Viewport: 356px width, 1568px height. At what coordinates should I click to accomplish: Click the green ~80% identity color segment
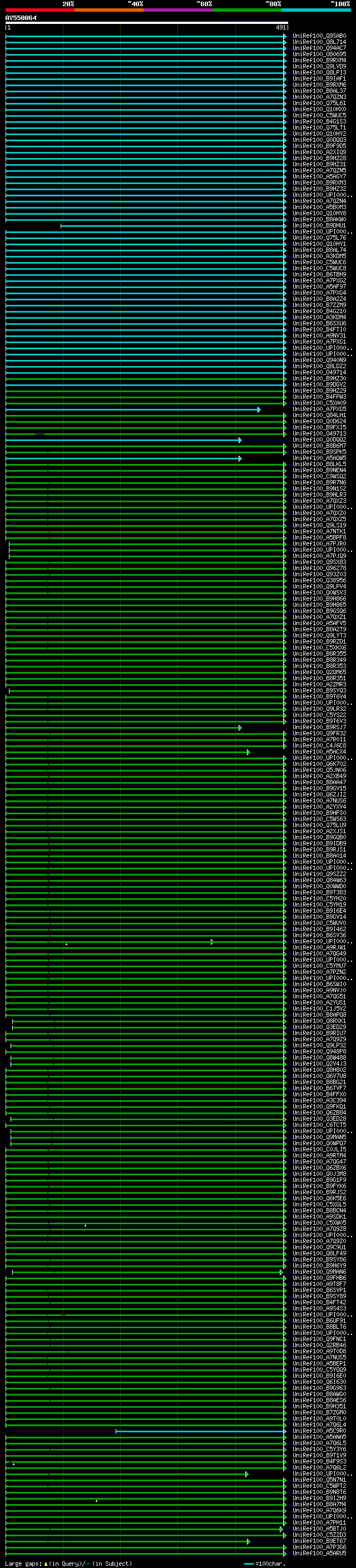tap(247, 10)
